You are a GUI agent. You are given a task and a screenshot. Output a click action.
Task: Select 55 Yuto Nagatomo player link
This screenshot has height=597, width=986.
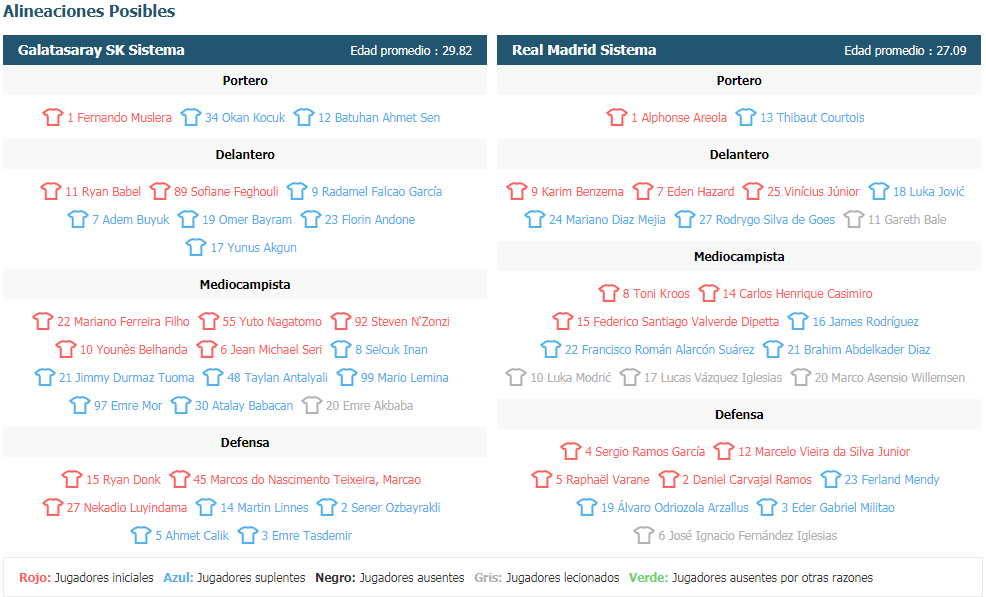pyautogui.click(x=272, y=321)
